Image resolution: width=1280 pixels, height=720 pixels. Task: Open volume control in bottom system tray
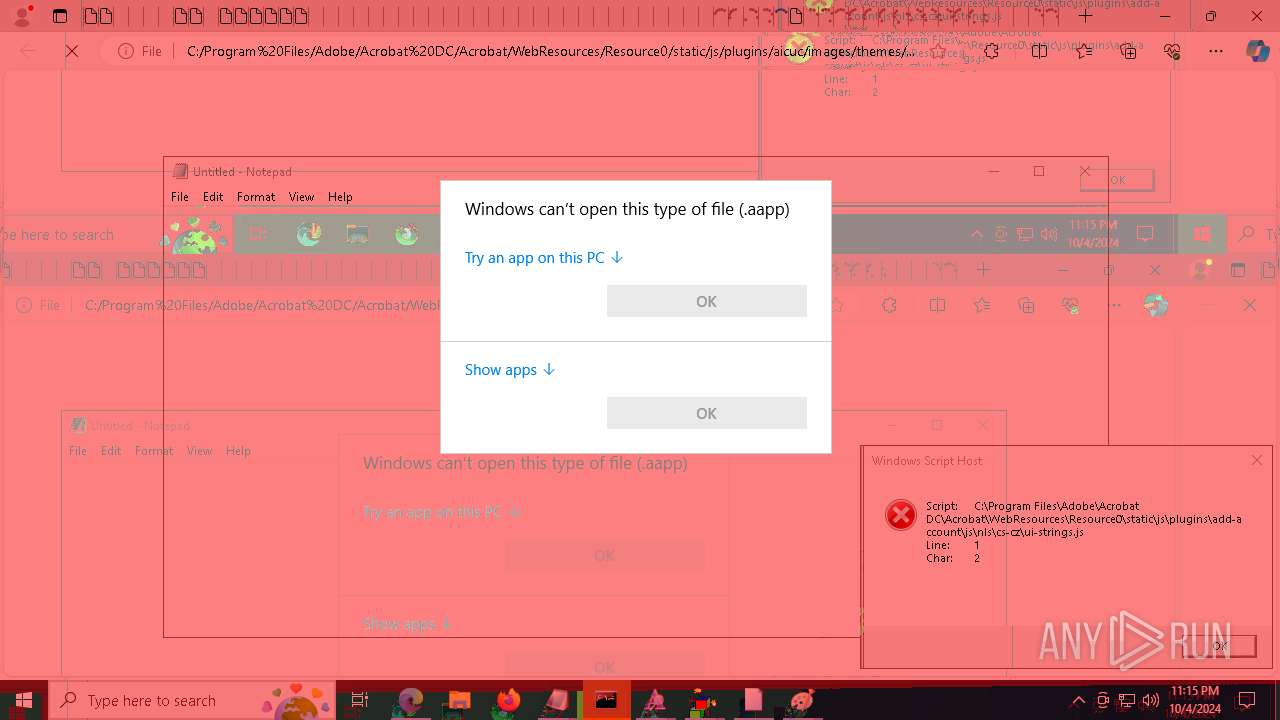point(1150,701)
